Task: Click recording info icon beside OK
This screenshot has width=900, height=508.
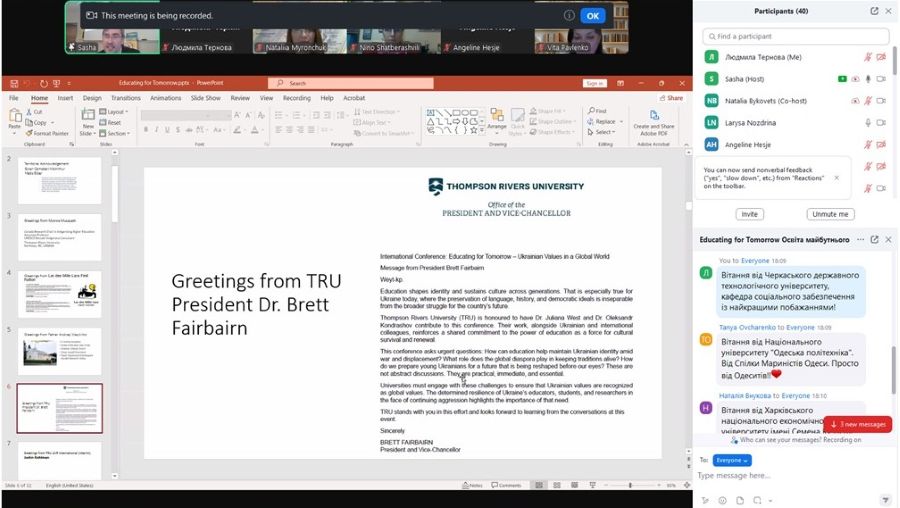Action: [x=569, y=15]
